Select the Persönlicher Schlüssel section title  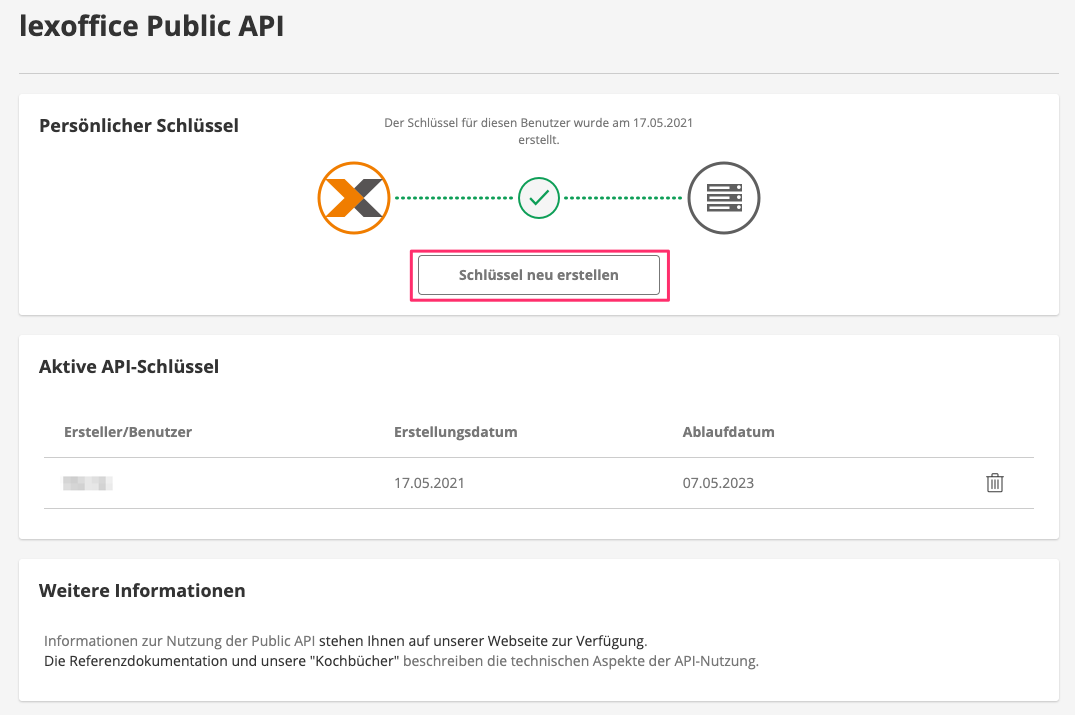pos(139,125)
